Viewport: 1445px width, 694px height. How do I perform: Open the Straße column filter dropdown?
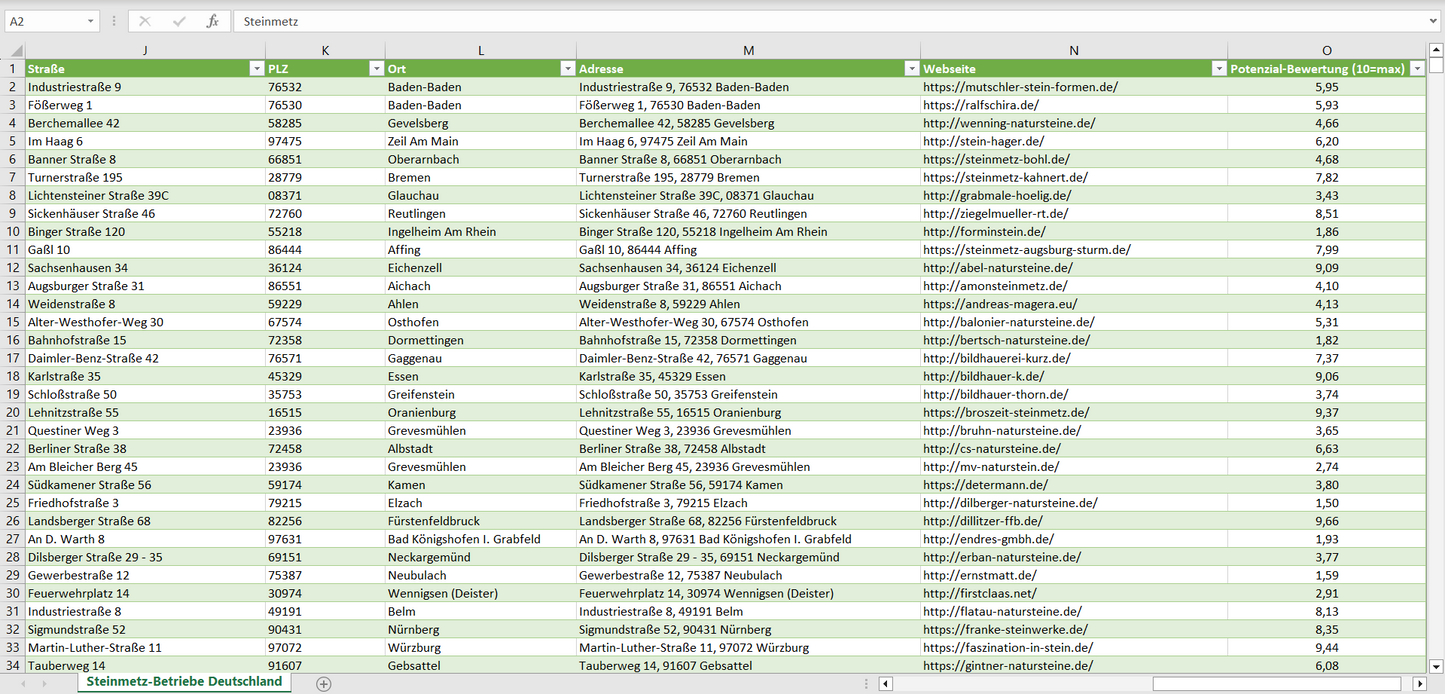[255, 69]
